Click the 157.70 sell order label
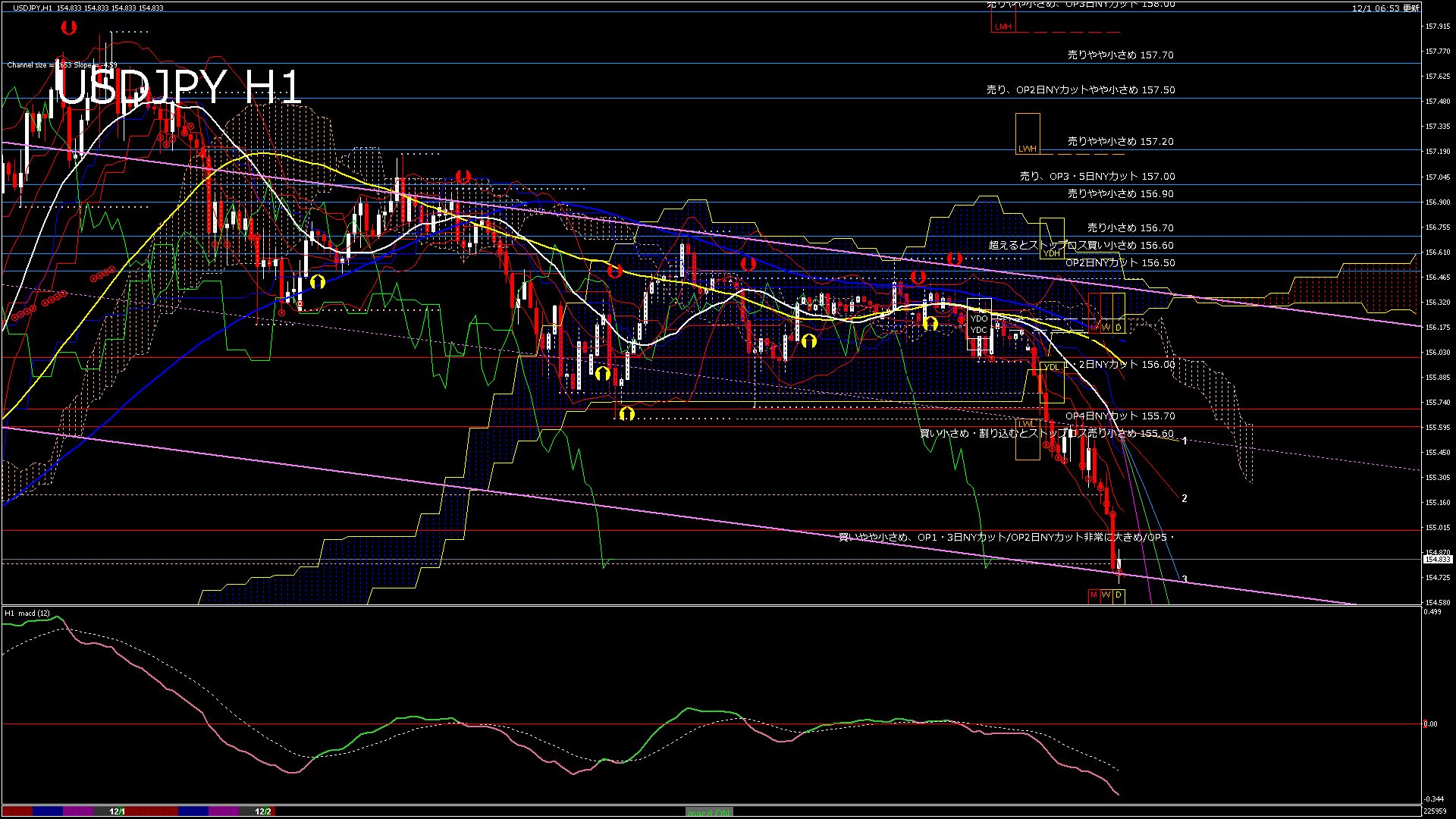Image resolution: width=1456 pixels, height=819 pixels. (1120, 55)
